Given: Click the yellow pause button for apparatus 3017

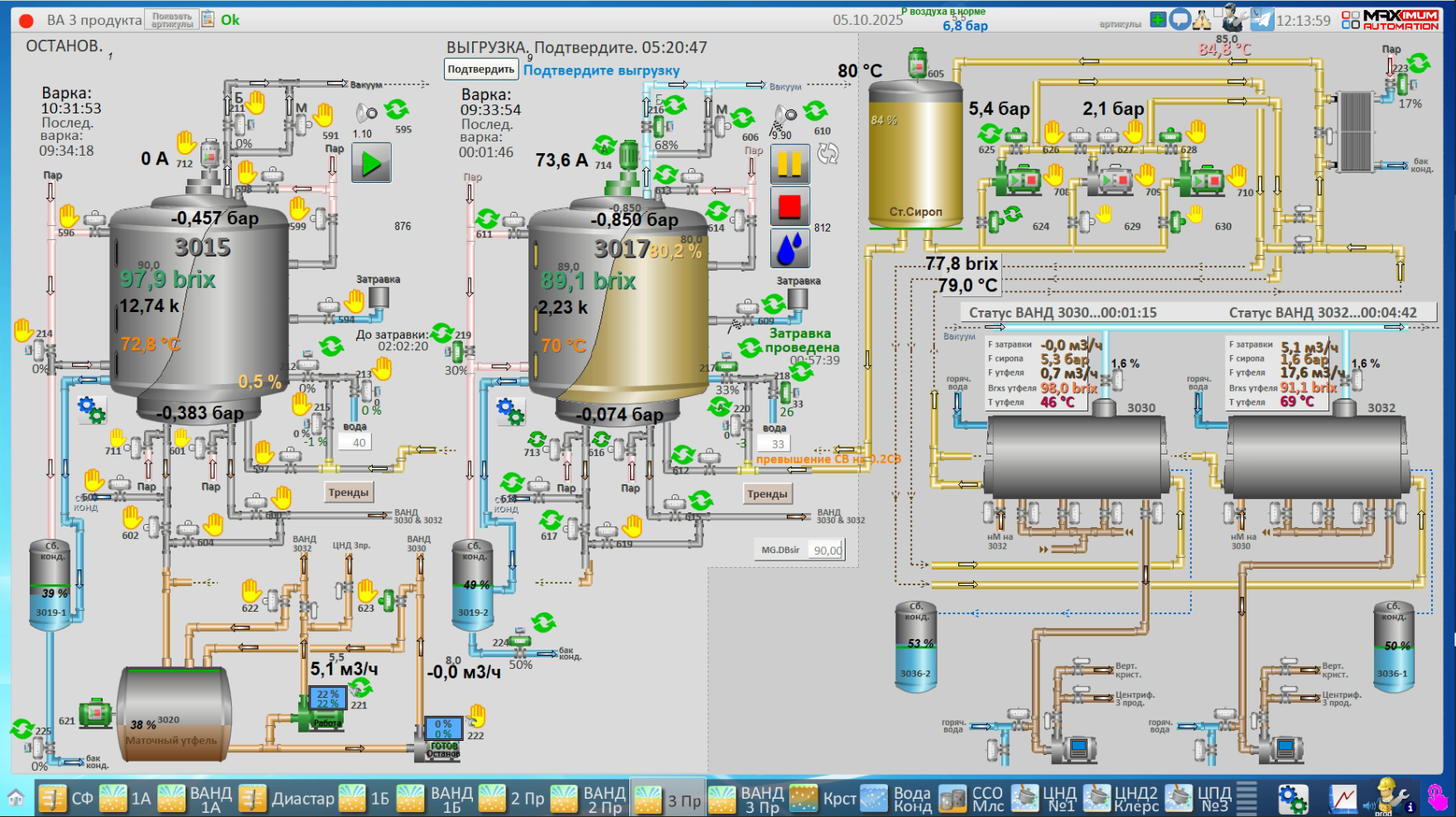Looking at the screenshot, I should point(789,164).
